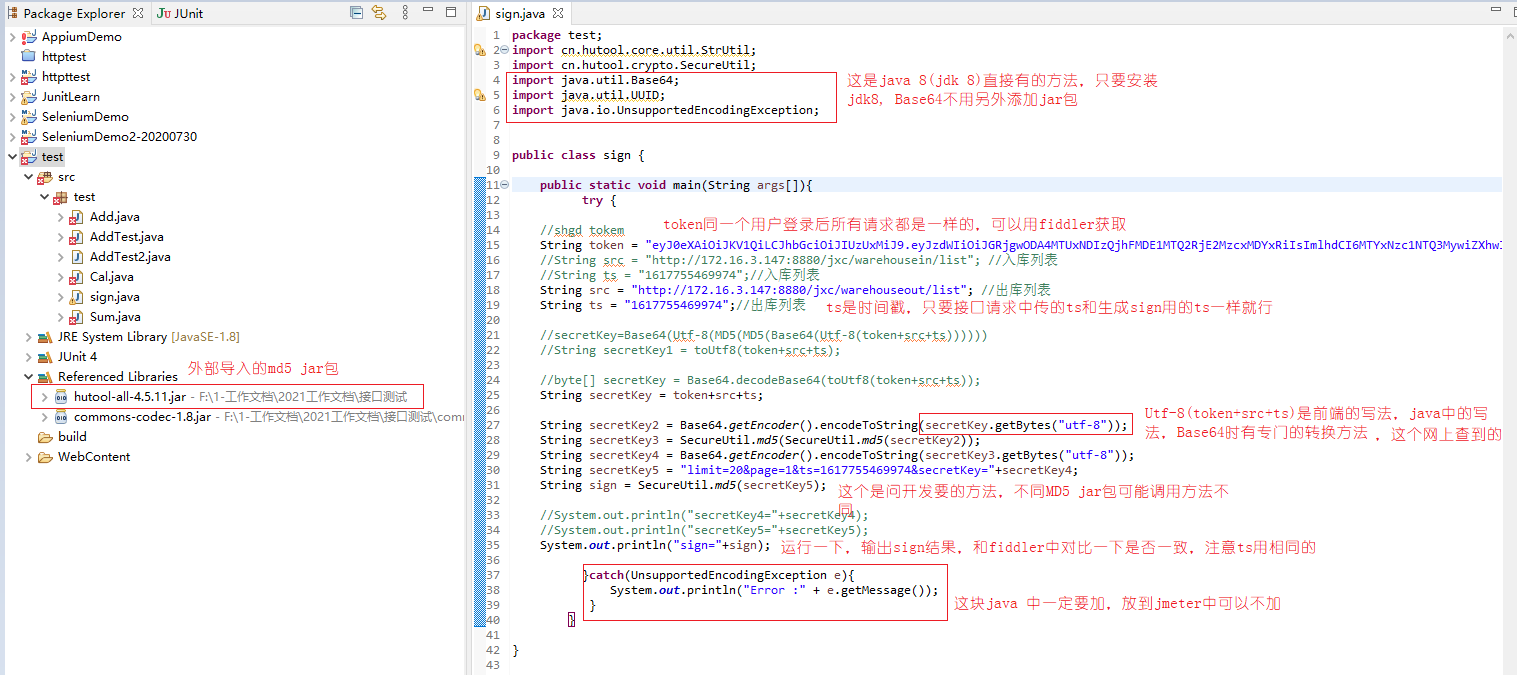1517x675 pixels.
Task: Click the Add.java file icon
Action: click(77, 217)
